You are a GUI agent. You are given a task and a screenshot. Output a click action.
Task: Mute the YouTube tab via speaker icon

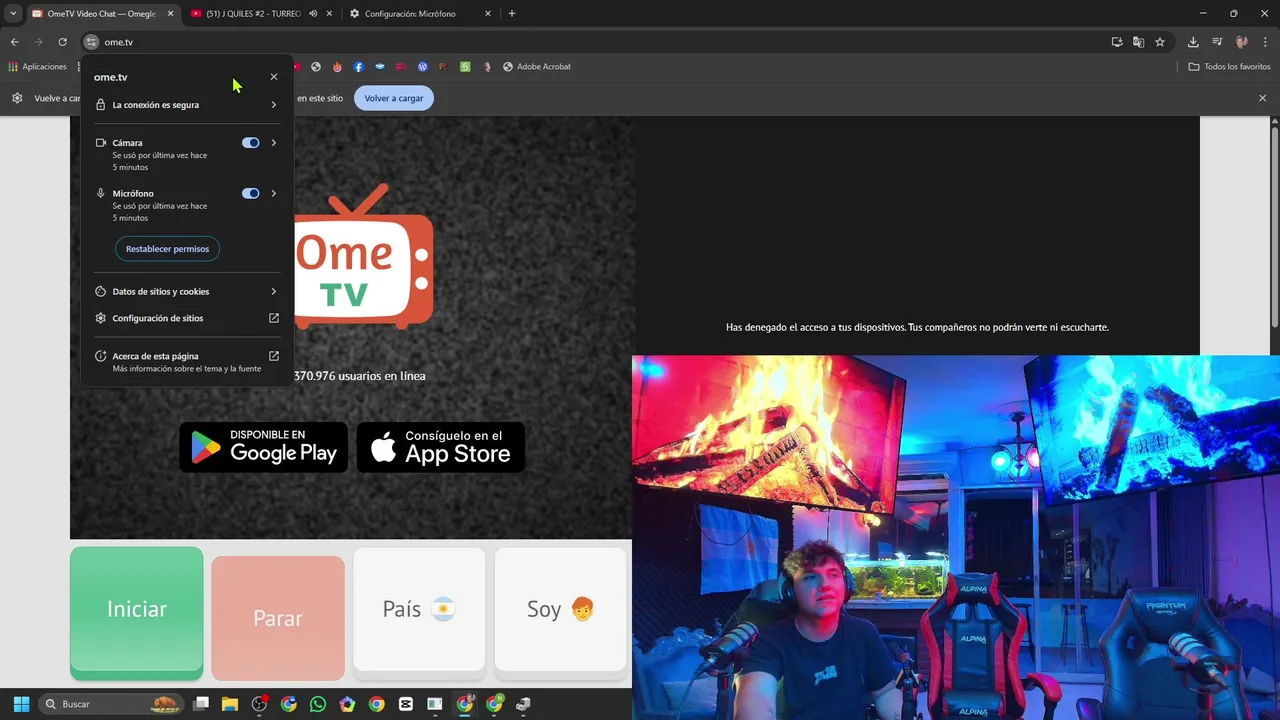click(x=313, y=14)
